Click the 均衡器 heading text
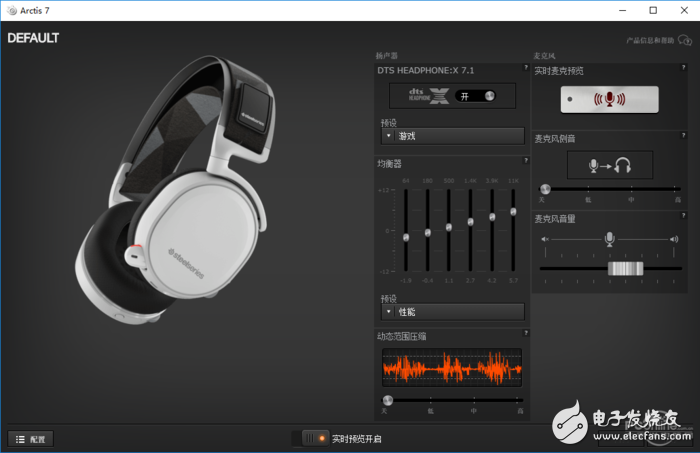The height and width of the screenshot is (453, 700). [389, 164]
